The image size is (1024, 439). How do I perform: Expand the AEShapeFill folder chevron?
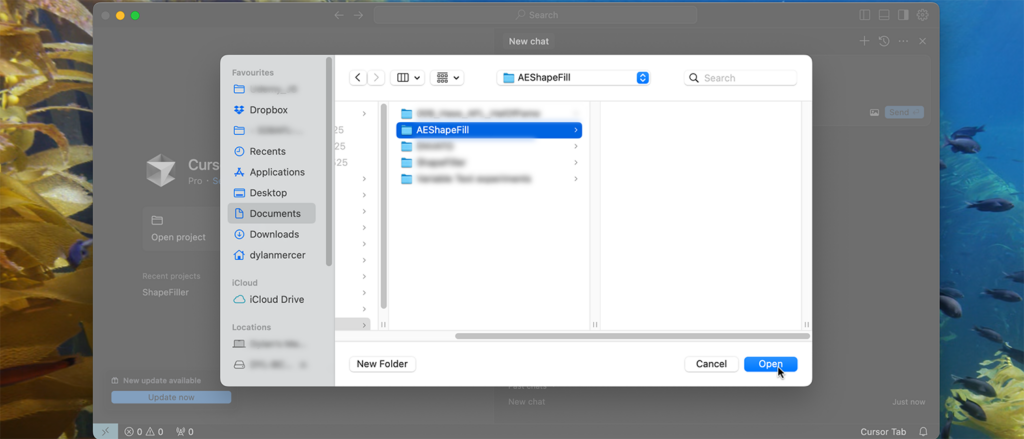point(575,130)
